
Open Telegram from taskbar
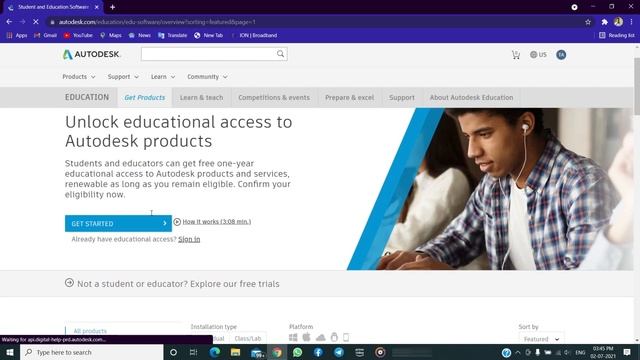pyautogui.click(x=339, y=352)
